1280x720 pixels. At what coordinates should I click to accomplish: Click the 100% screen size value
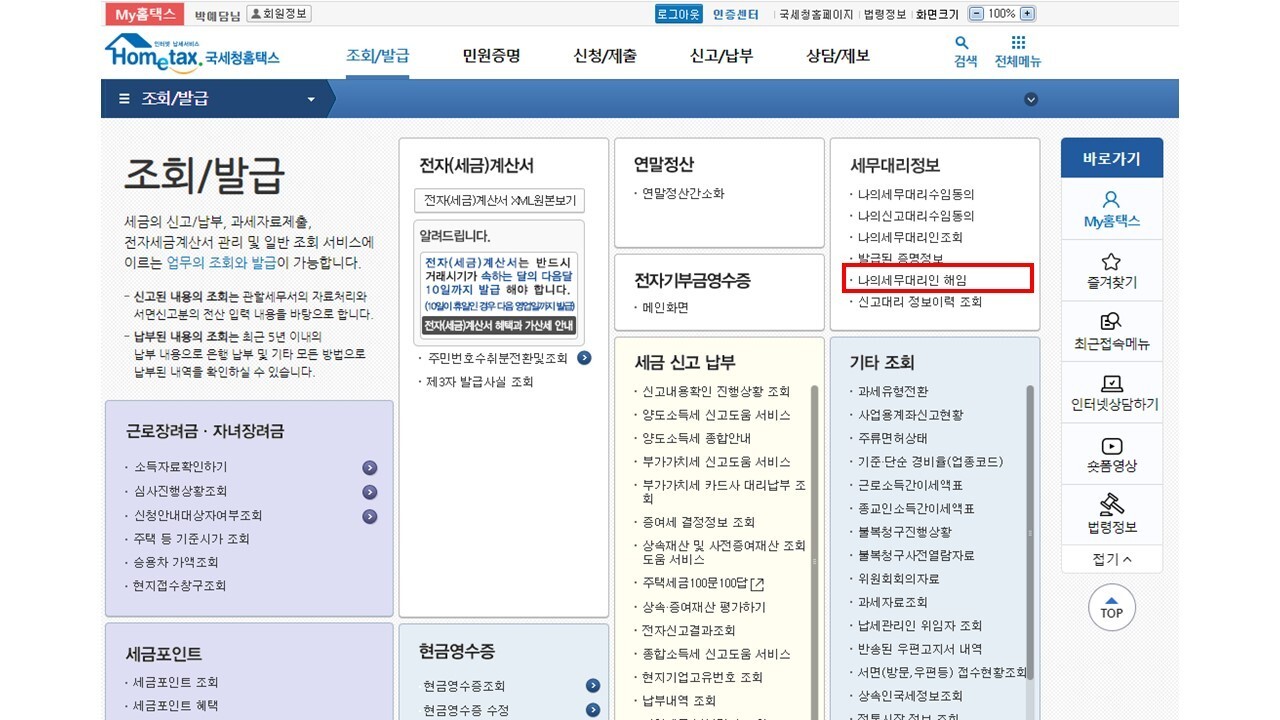1002,14
